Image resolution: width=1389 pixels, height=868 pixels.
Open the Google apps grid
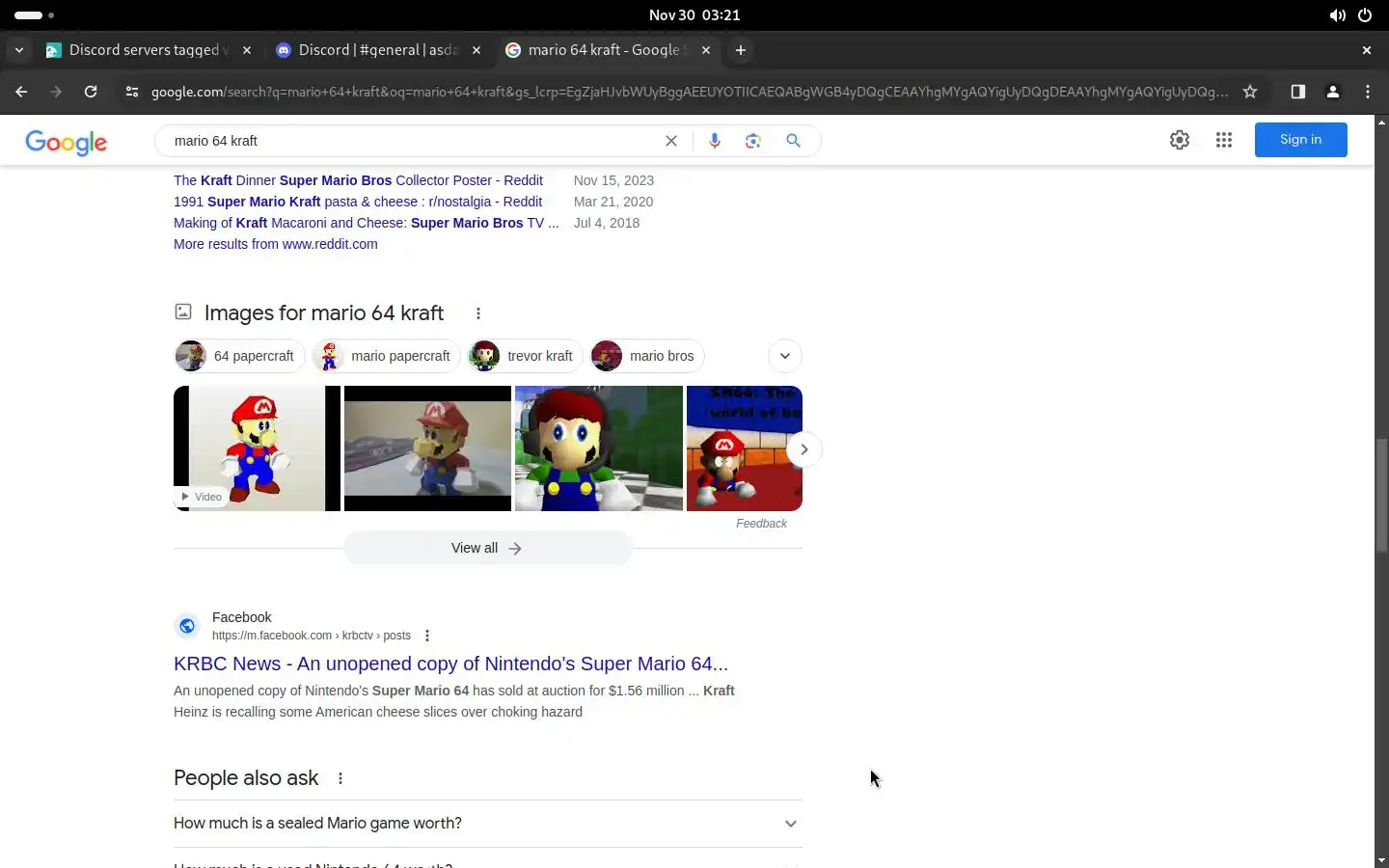[x=1224, y=140]
